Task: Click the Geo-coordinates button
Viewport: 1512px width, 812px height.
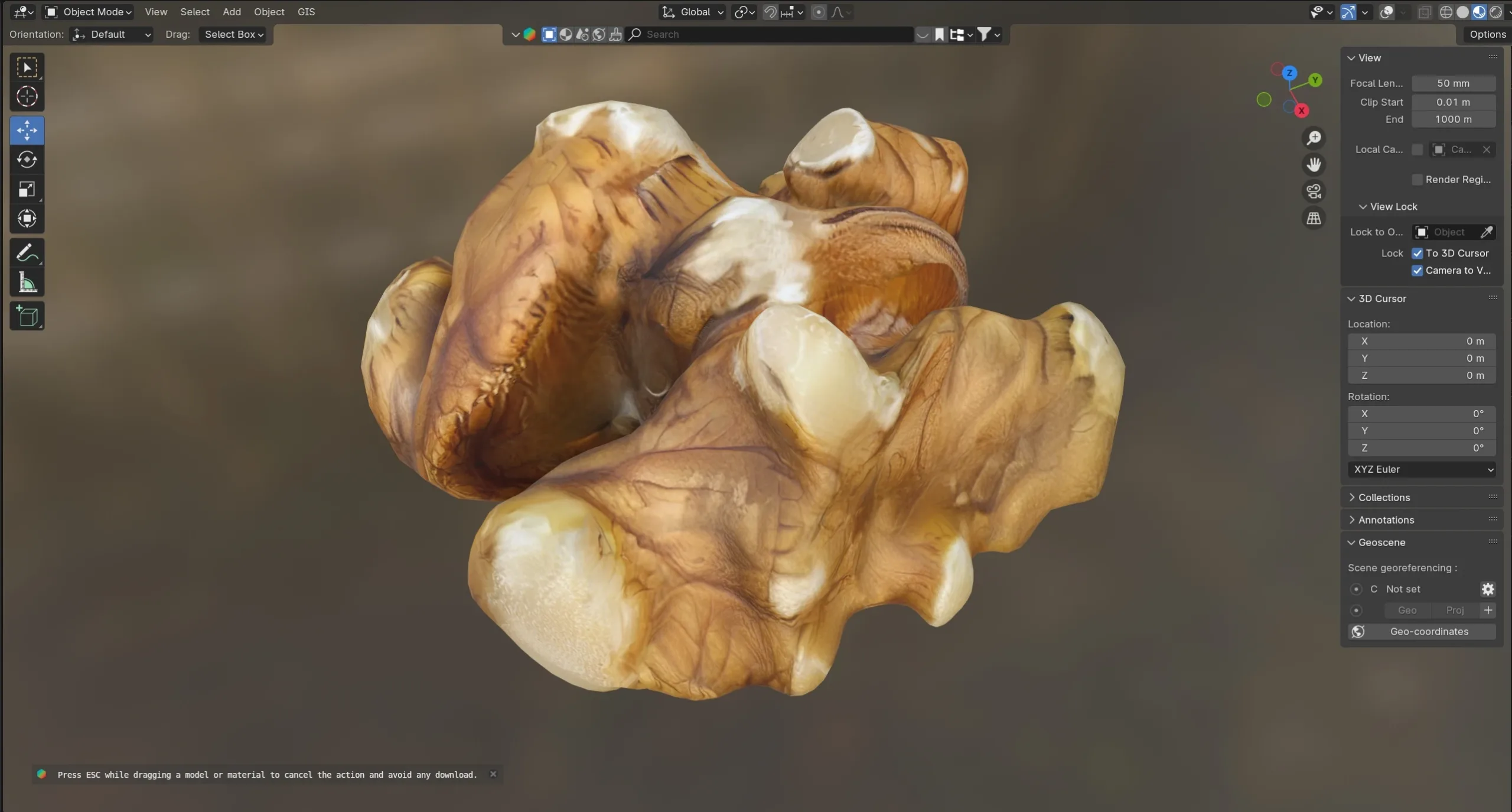Action: click(x=1428, y=631)
